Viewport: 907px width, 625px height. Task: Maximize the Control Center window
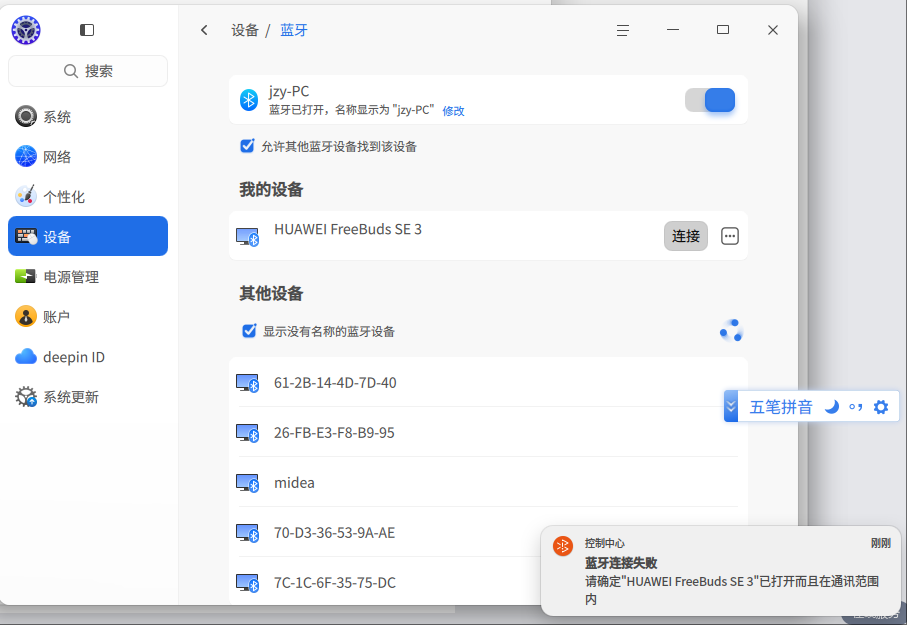[x=722, y=30]
